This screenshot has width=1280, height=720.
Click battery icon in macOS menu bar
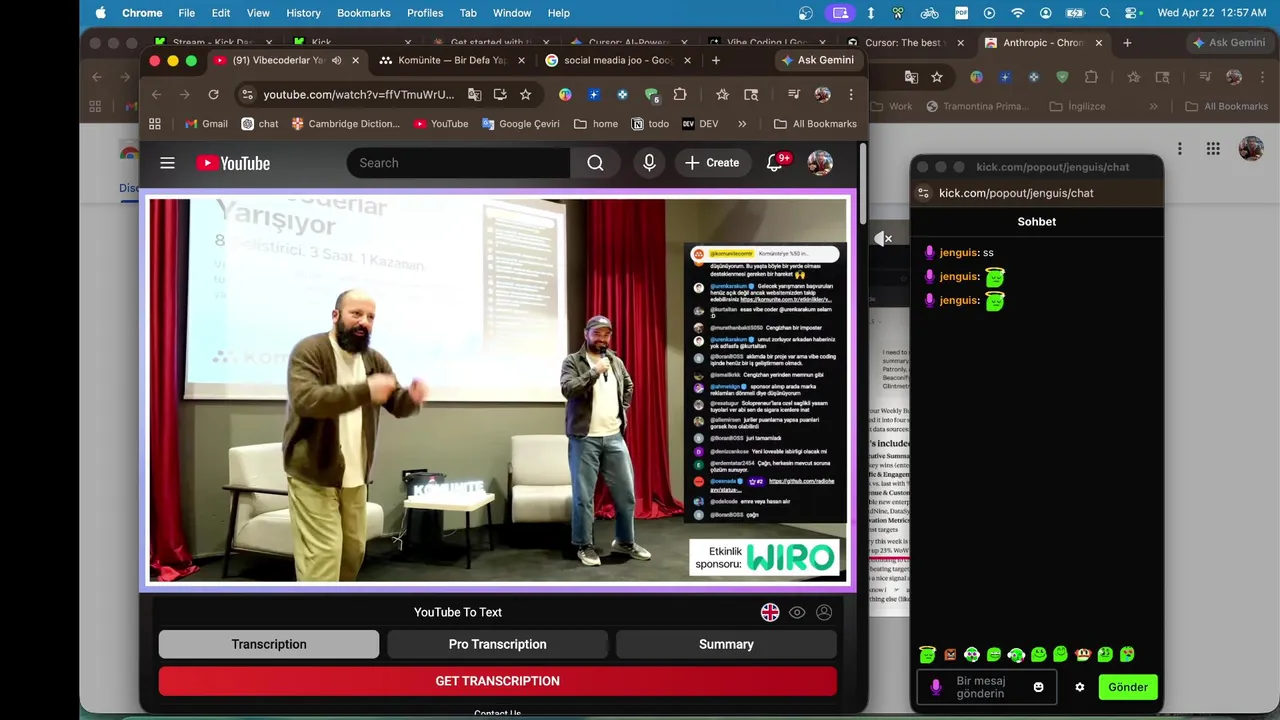click(1075, 13)
